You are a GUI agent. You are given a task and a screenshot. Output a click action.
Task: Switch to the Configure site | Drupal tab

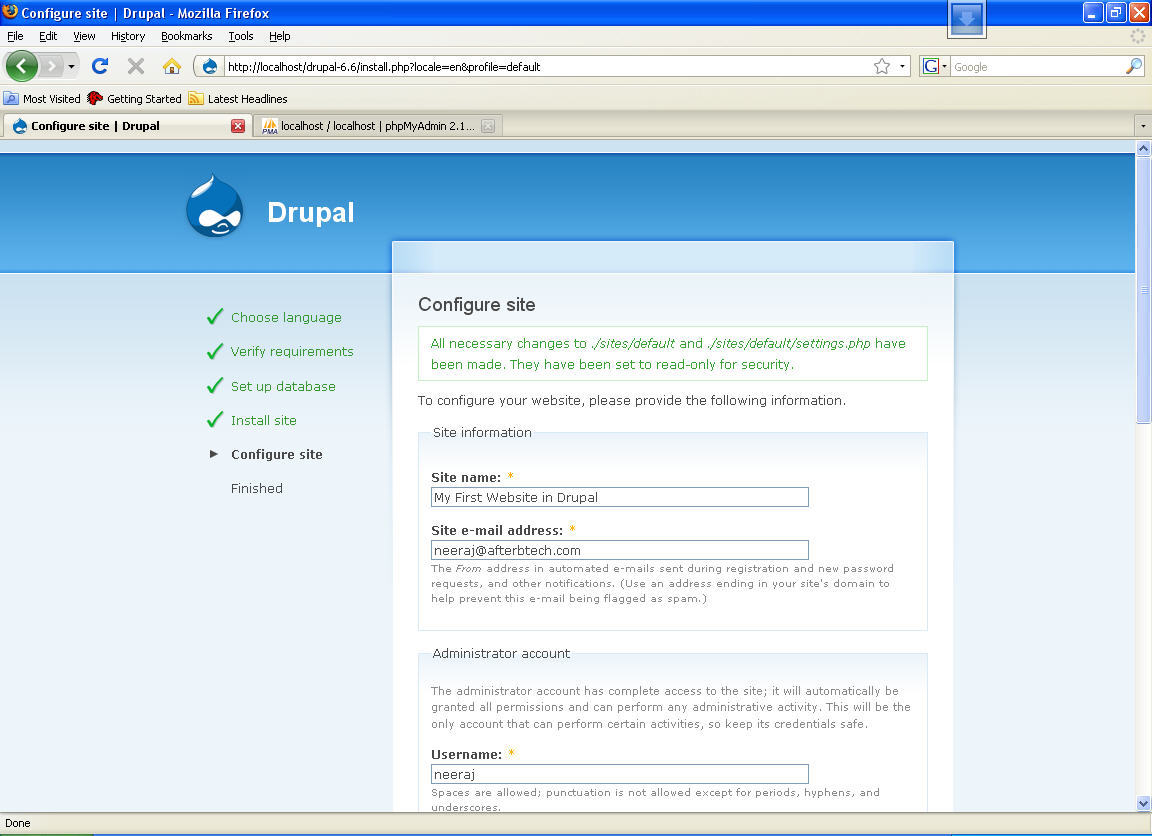(126, 126)
